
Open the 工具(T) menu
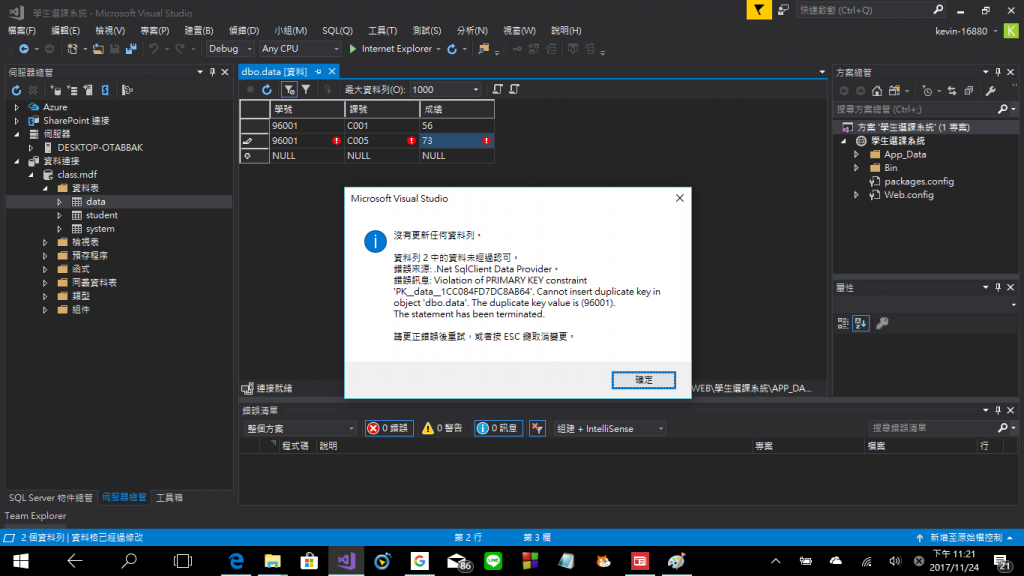click(x=382, y=31)
